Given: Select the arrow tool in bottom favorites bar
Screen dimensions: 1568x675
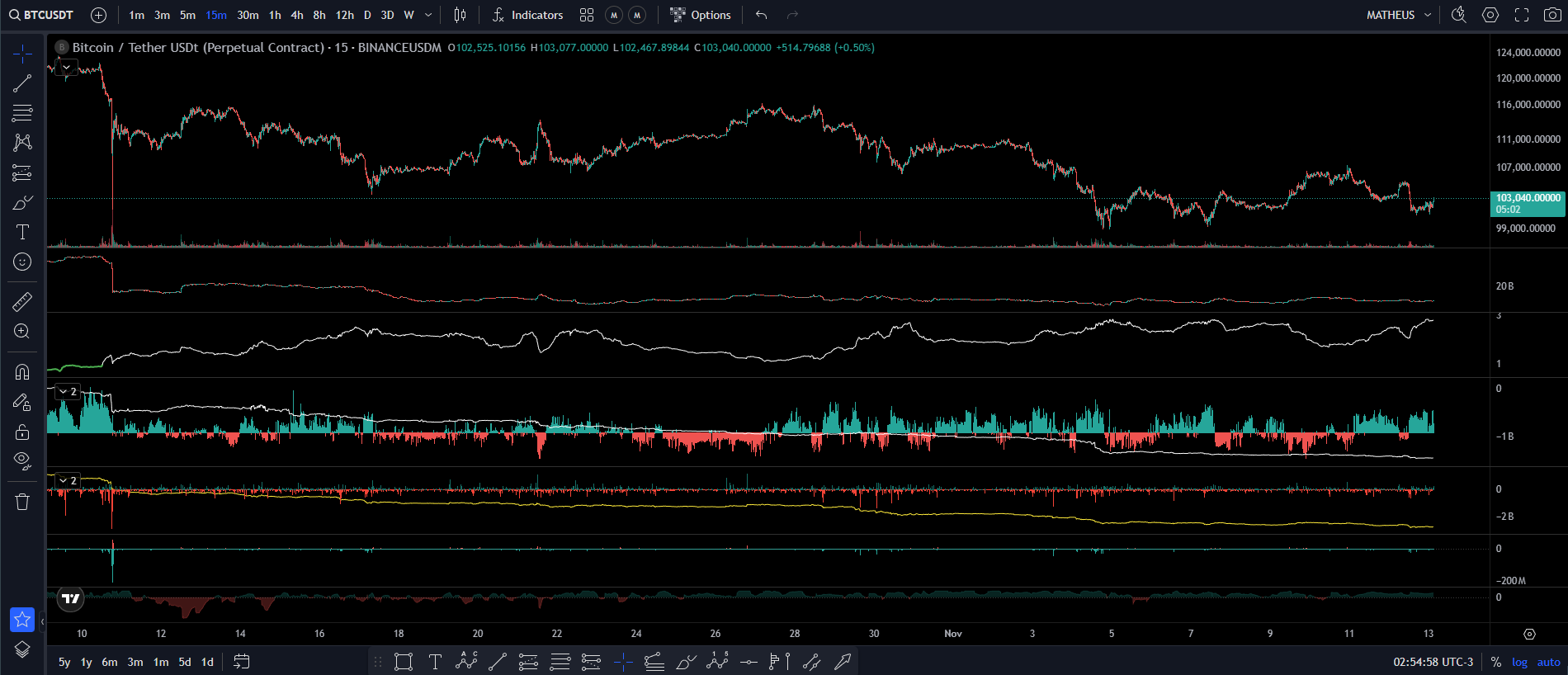Looking at the screenshot, I should point(843,662).
